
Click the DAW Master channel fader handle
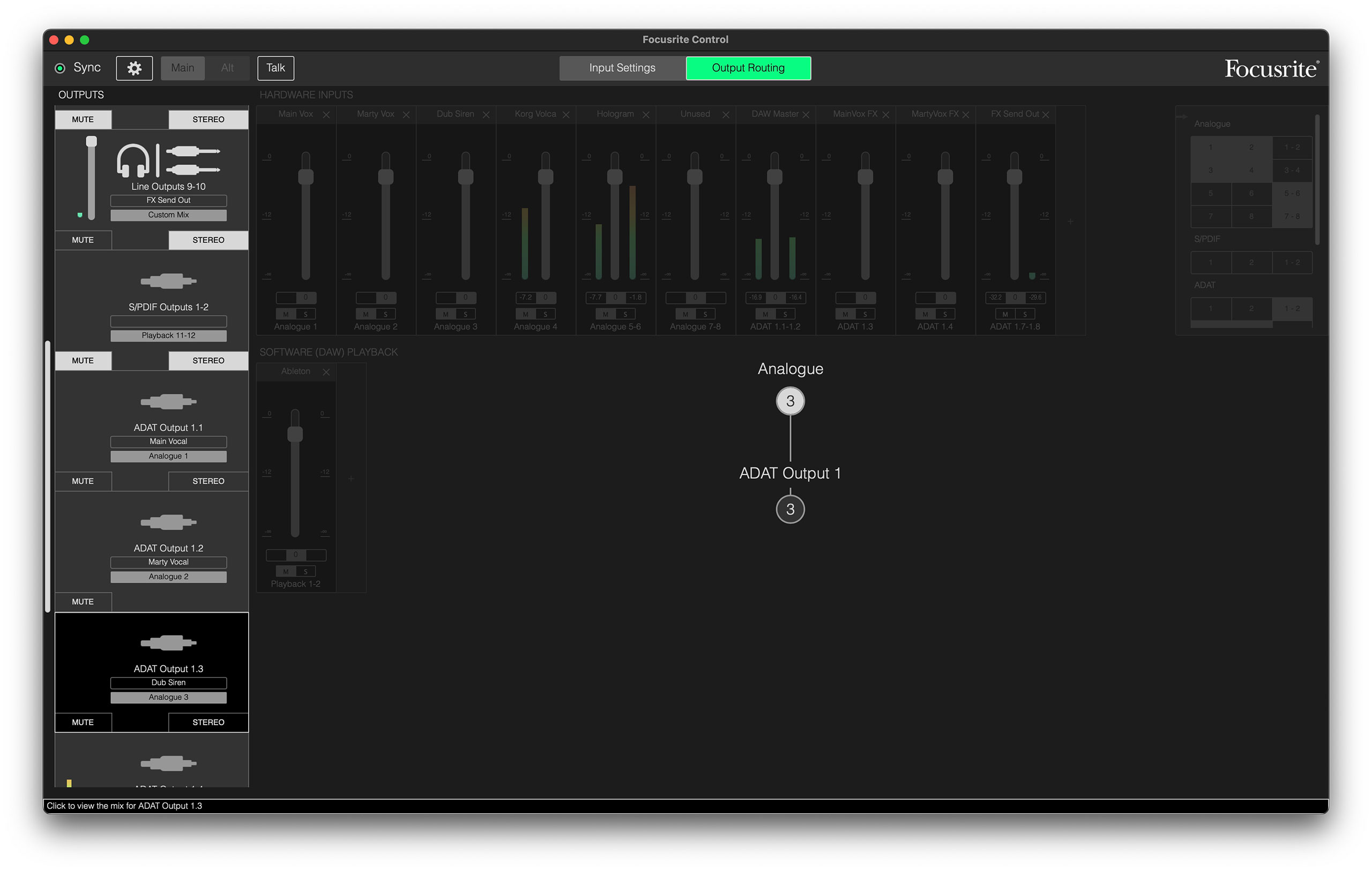(x=775, y=177)
